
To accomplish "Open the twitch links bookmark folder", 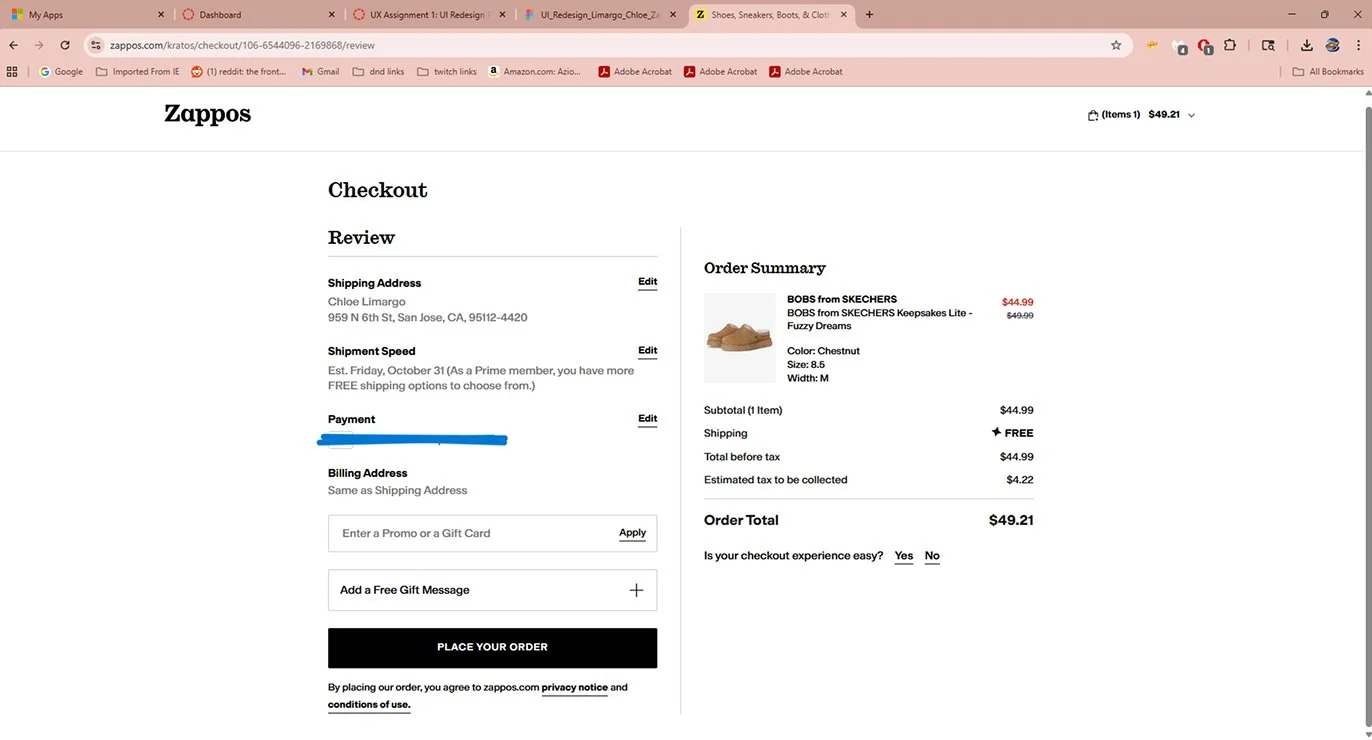I will [447, 71].
